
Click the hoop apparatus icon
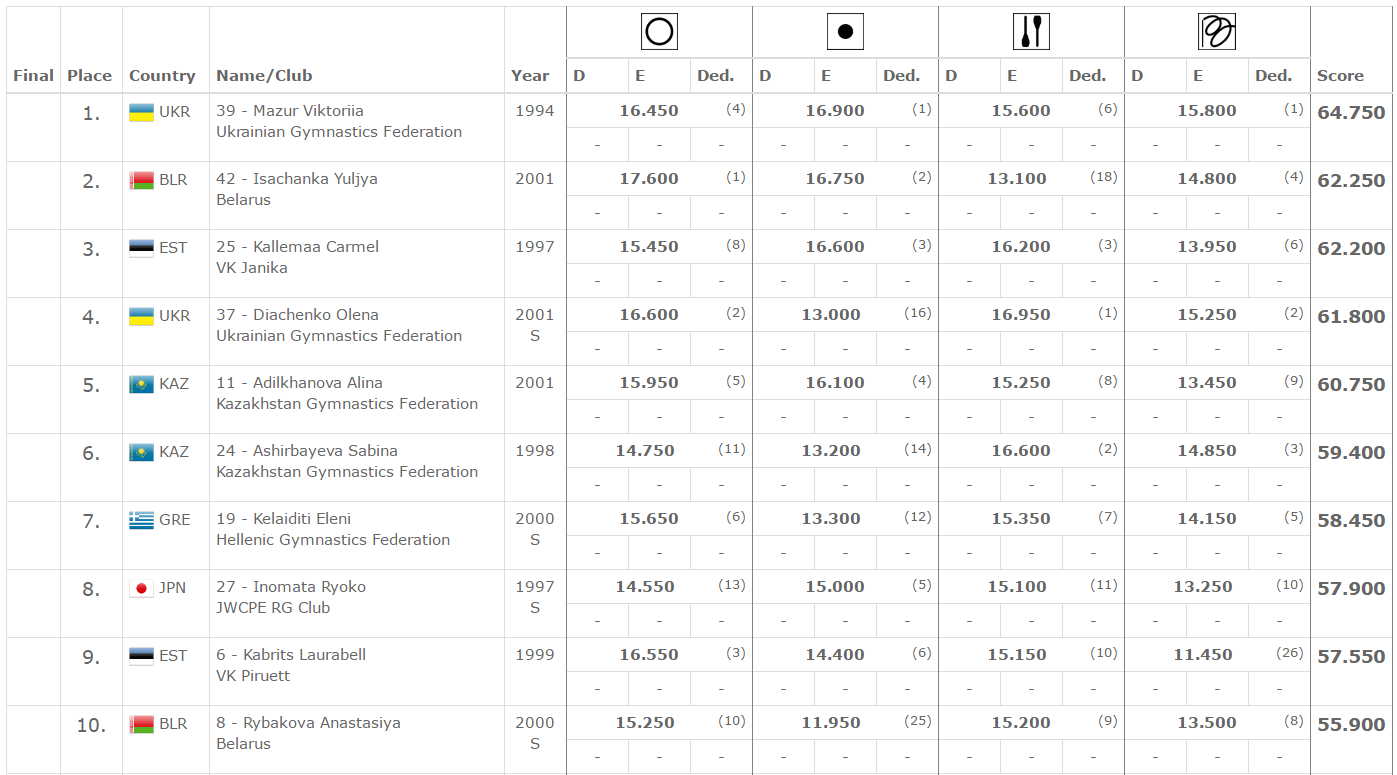(659, 32)
